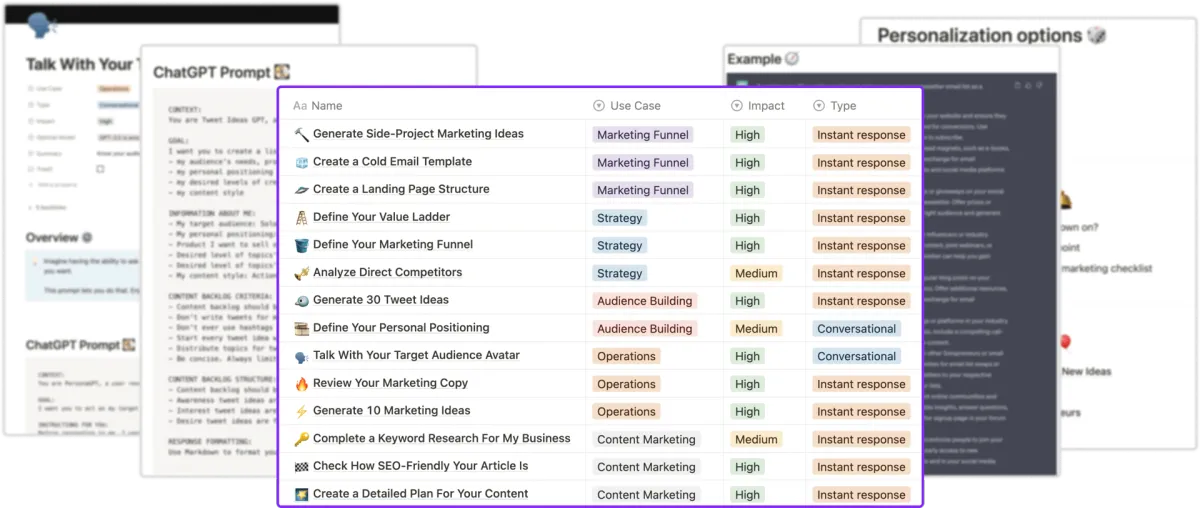This screenshot has width=1200, height=508.
Task: Click the emoji icon beside Define Your Marketing Funnel
Action: tap(302, 245)
